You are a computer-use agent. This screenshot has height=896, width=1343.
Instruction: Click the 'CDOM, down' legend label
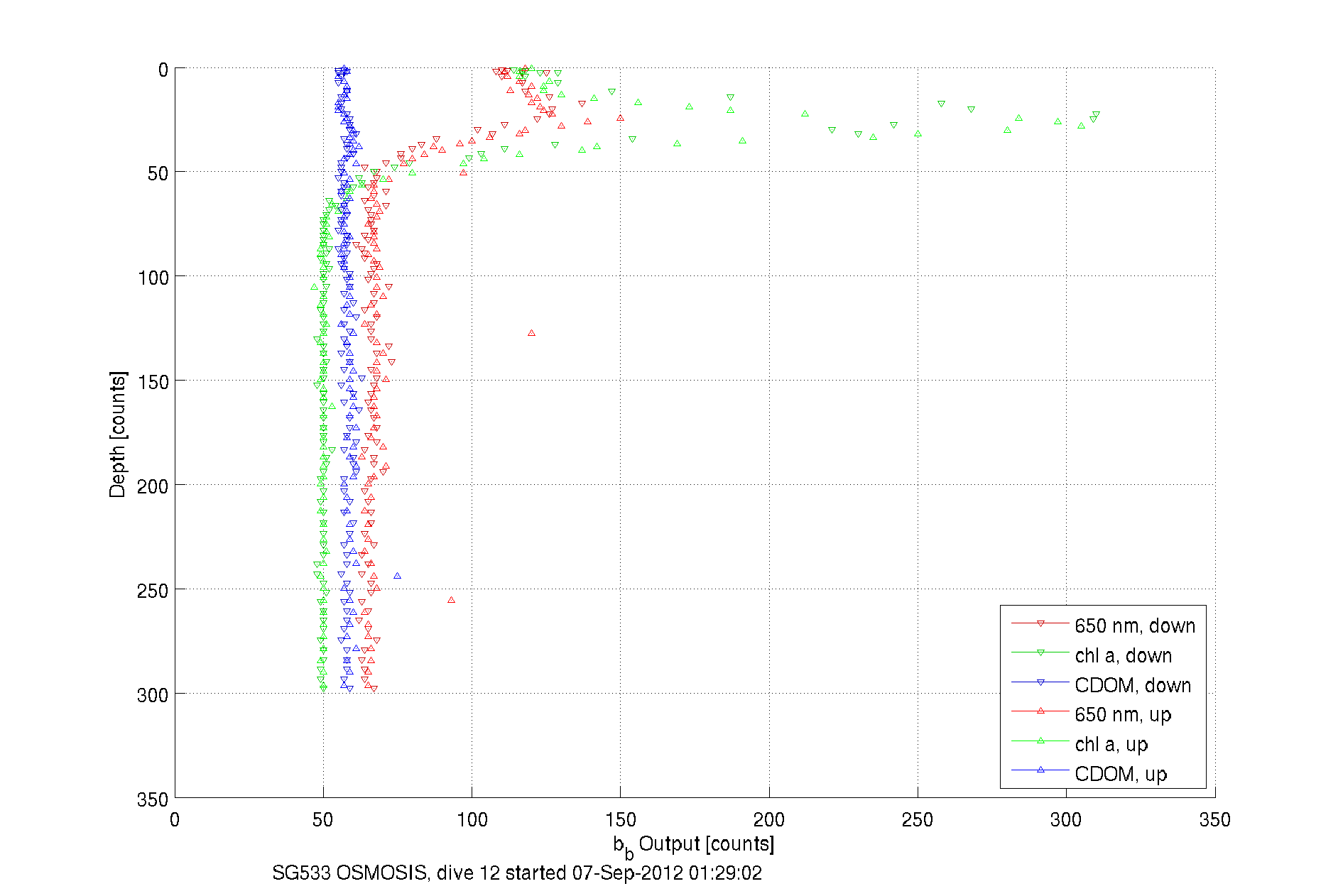(1133, 685)
